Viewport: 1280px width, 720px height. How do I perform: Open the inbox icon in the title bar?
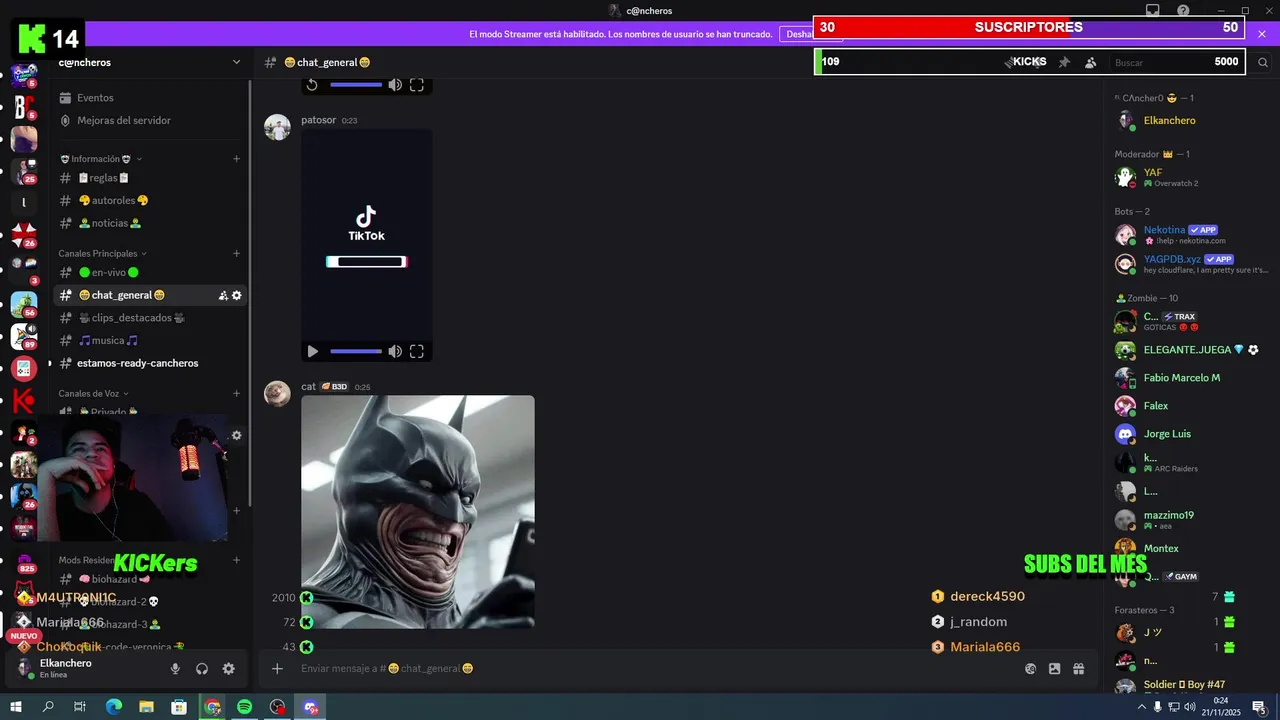(x=1153, y=11)
